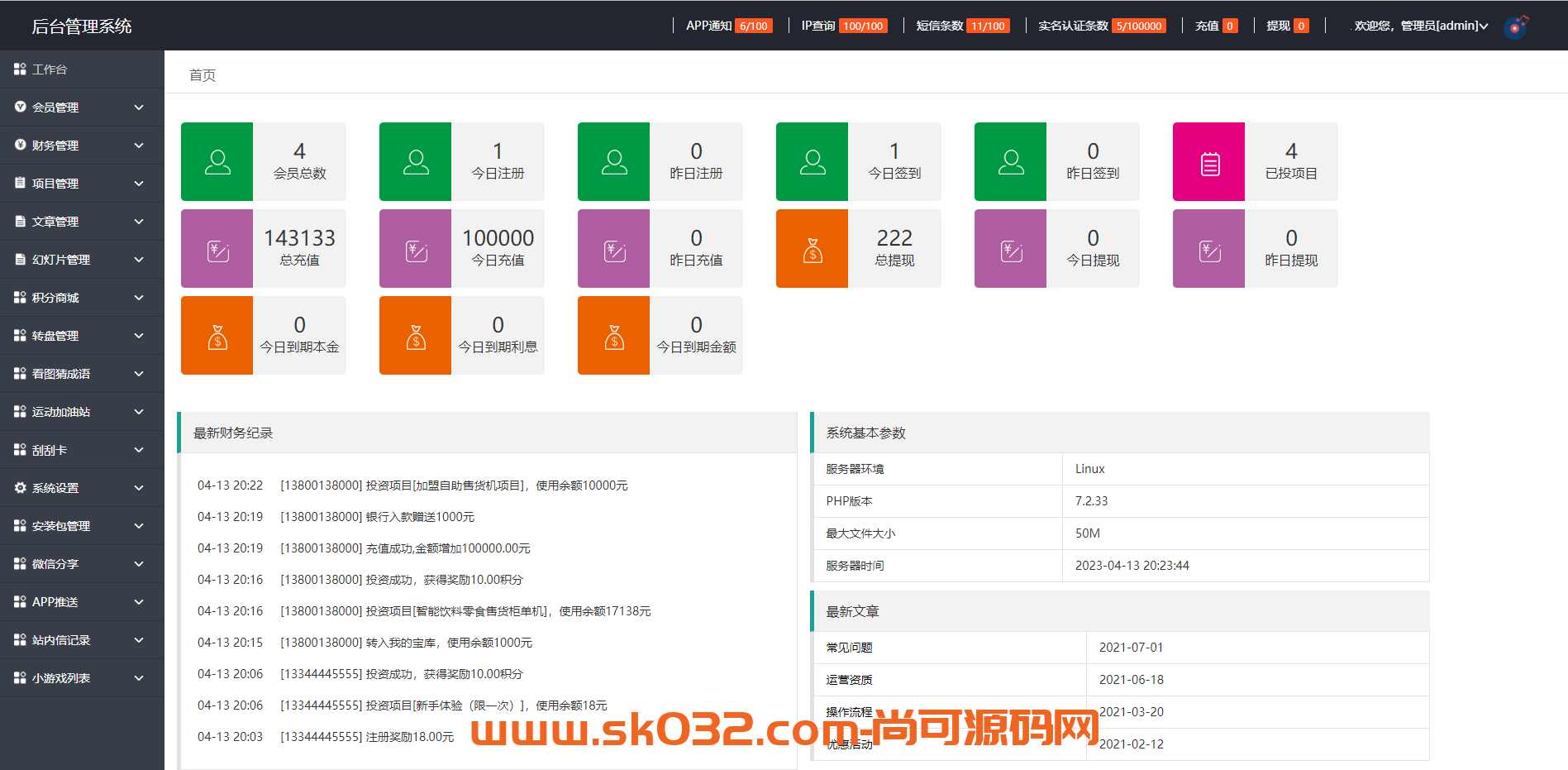The width and height of the screenshot is (1568, 770).
Task: Click the 实名认证条数 5/100000 header link
Action: point(1102,26)
